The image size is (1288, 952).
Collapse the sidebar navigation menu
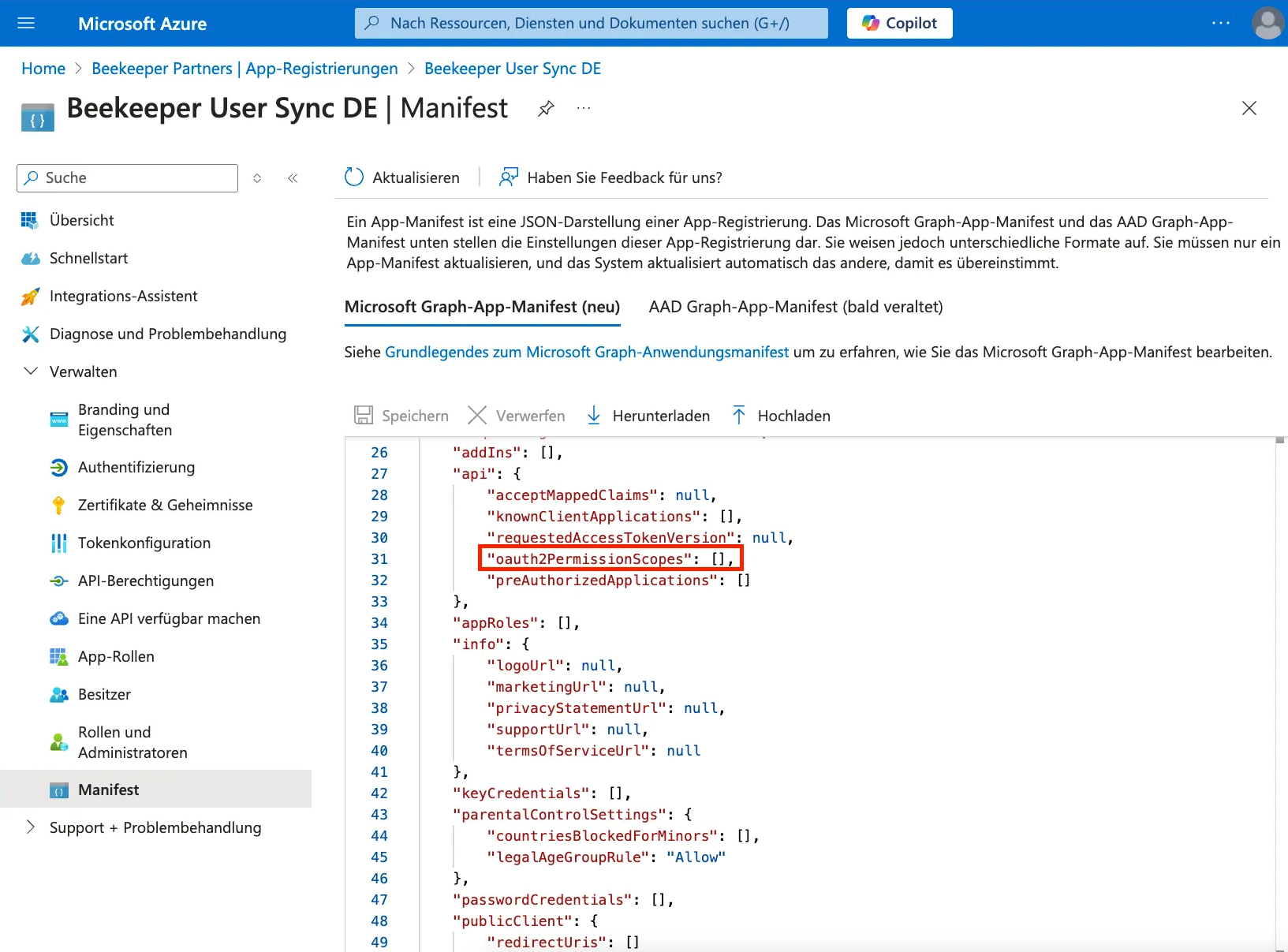coord(293,178)
